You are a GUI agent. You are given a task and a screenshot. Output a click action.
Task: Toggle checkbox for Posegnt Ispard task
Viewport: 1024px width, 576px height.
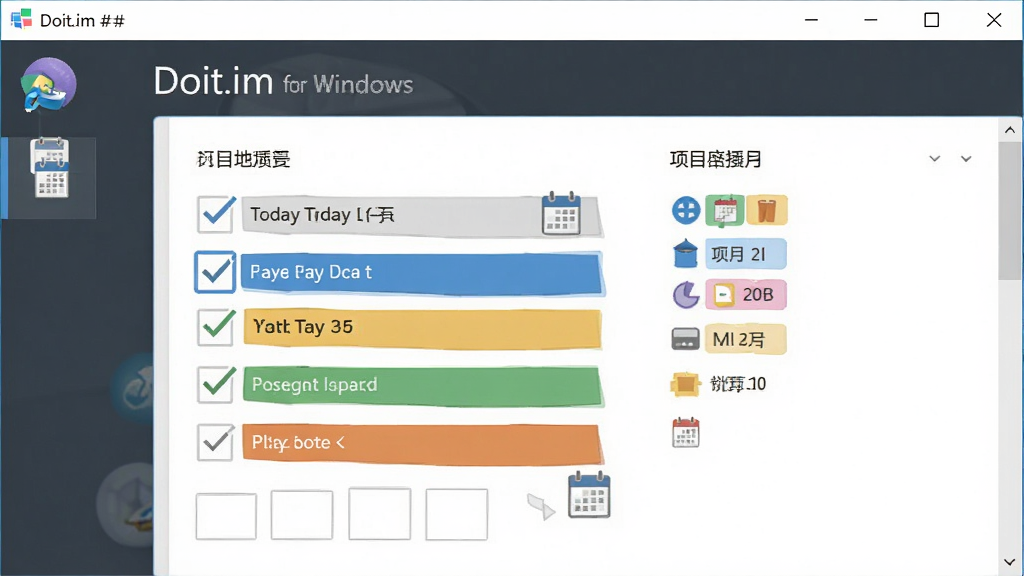[216, 384]
